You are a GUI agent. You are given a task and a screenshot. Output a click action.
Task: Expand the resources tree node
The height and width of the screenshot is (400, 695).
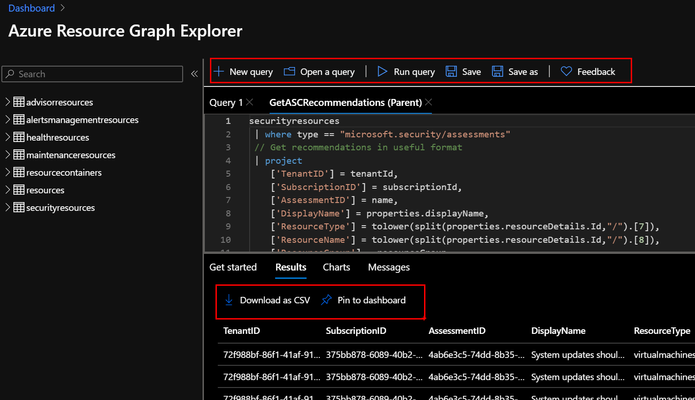coord(7,190)
